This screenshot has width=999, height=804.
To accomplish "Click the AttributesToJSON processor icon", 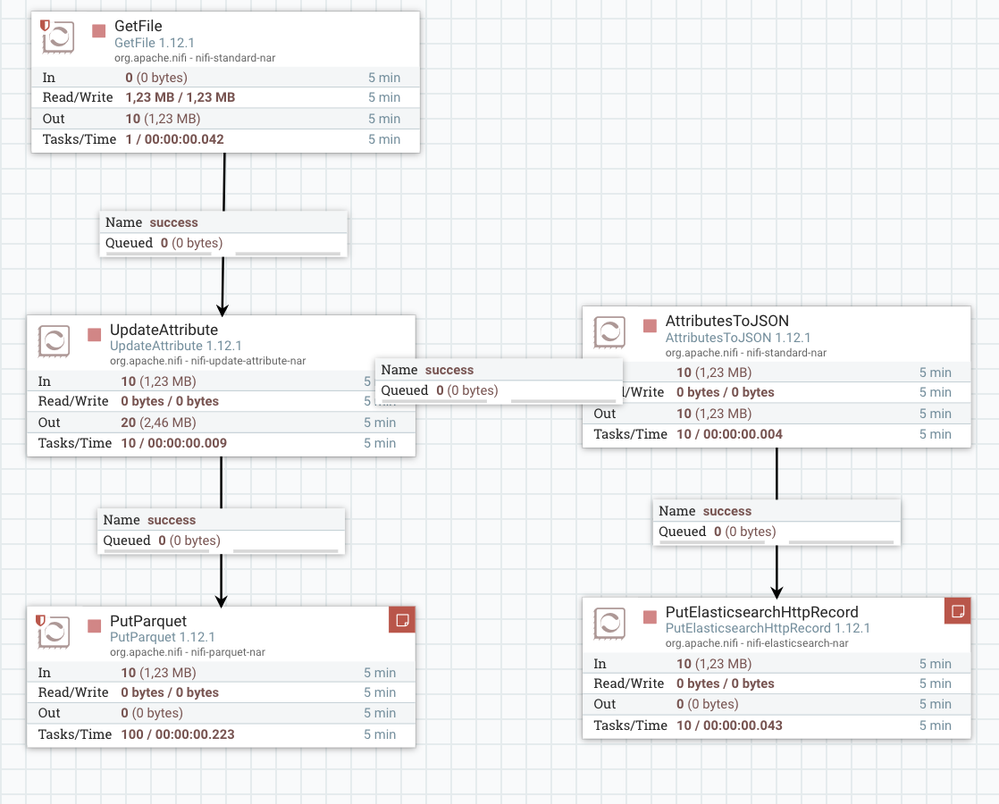I will (609, 332).
